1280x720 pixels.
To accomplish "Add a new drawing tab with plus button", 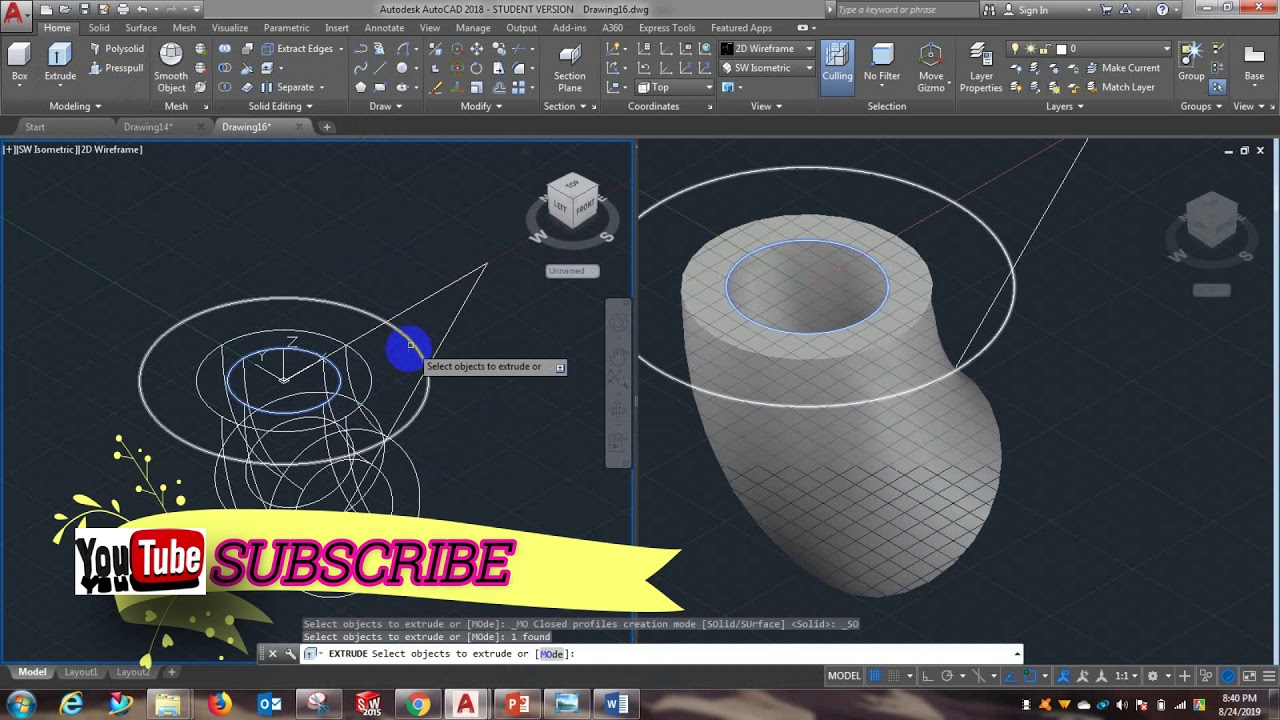I will [x=326, y=127].
